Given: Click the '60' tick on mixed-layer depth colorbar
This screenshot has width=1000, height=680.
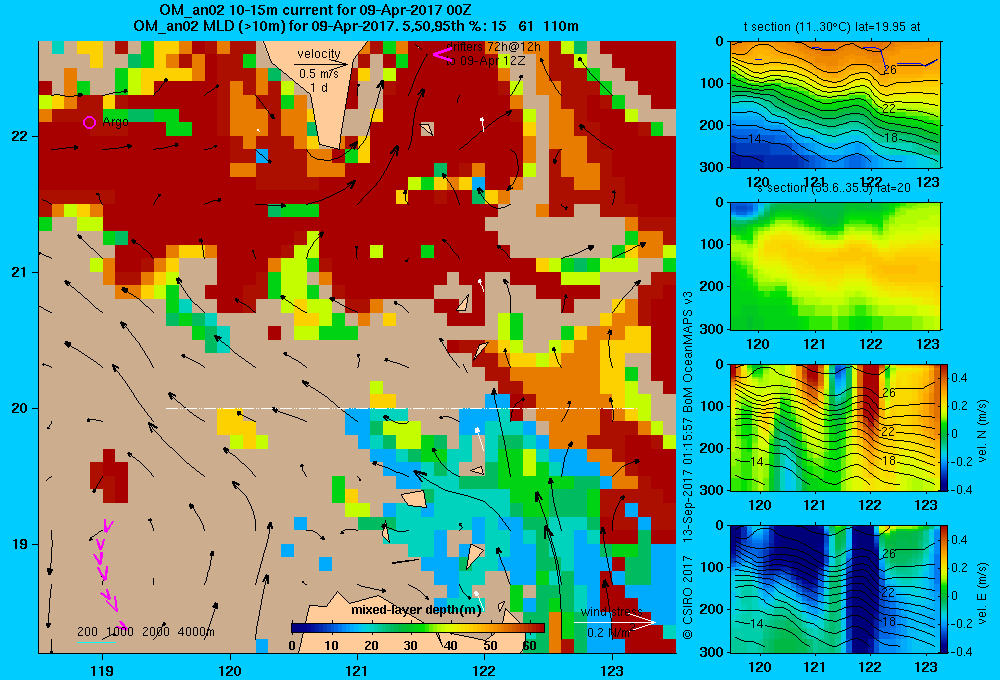Looking at the screenshot, I should 529,646.
